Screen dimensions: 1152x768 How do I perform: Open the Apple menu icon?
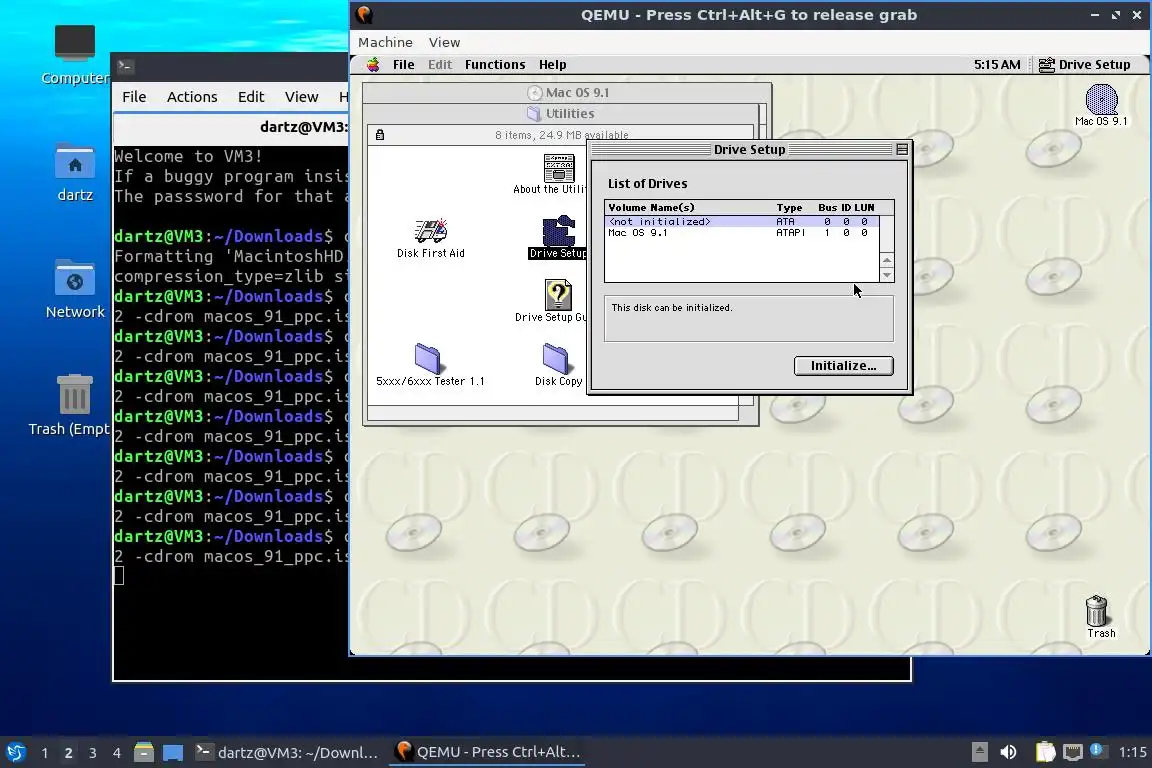pos(373,65)
